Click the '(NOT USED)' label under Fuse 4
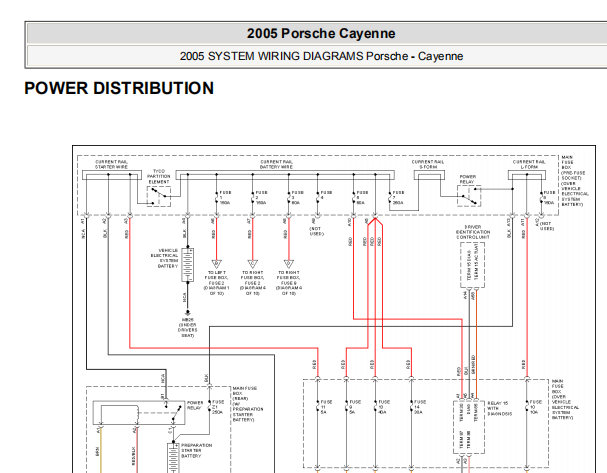 coord(316,231)
